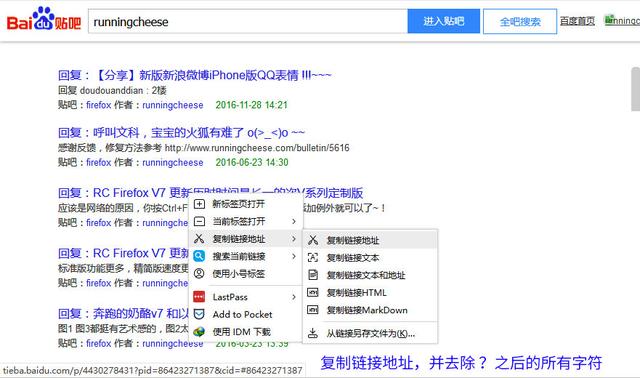The width and height of the screenshot is (640, 378).
Task: Click the blue magnifier icon for 搜索当前链接
Action: (x=199, y=256)
